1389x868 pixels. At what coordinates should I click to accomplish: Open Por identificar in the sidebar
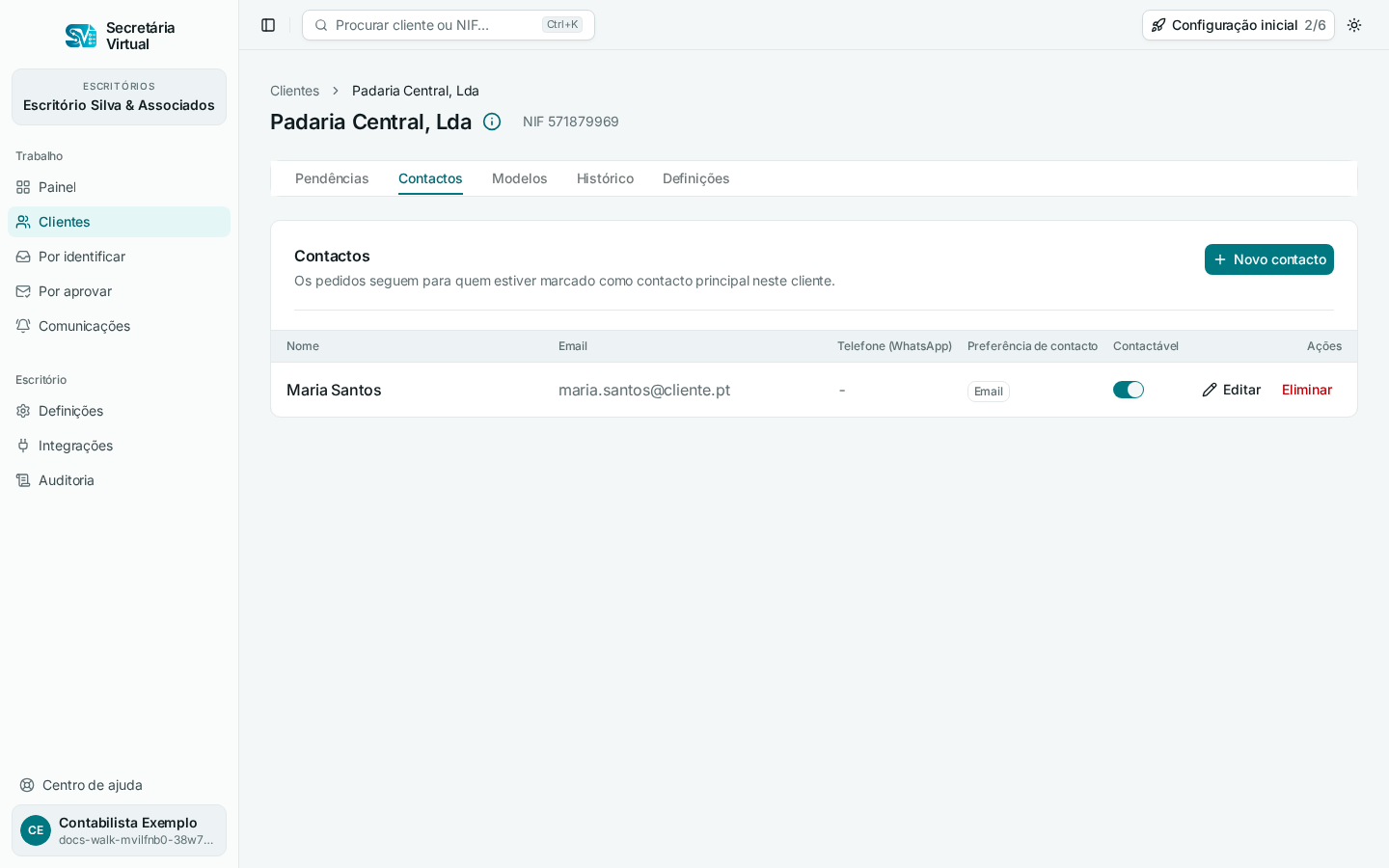[x=119, y=257]
